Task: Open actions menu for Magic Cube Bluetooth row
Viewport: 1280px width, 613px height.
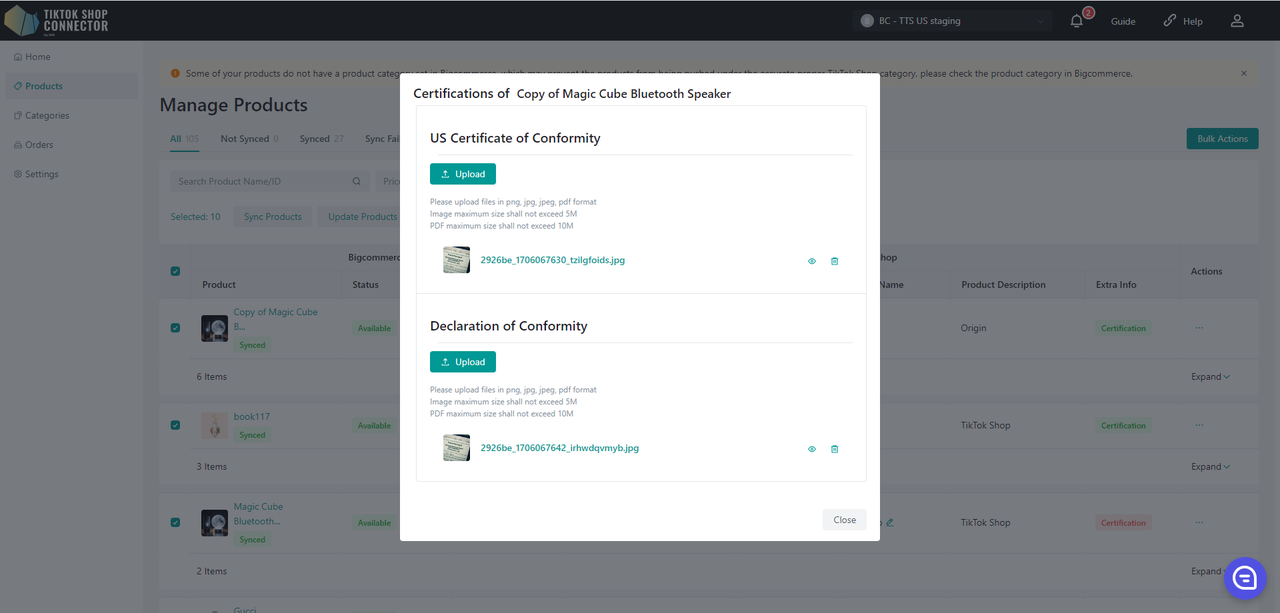Action: tap(1199, 522)
